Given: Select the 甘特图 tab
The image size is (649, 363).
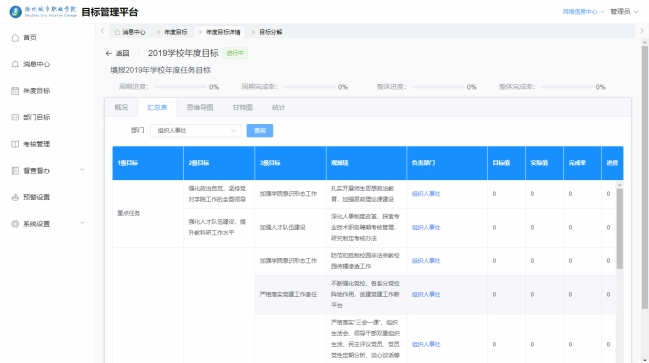Looking at the screenshot, I should click(243, 107).
